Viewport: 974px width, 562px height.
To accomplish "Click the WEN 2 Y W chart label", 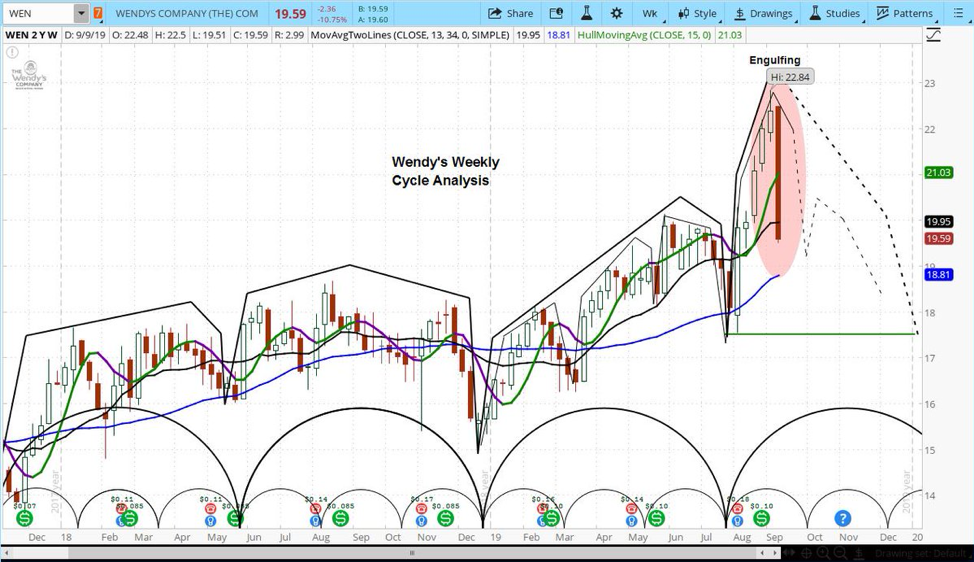I will (x=31, y=35).
